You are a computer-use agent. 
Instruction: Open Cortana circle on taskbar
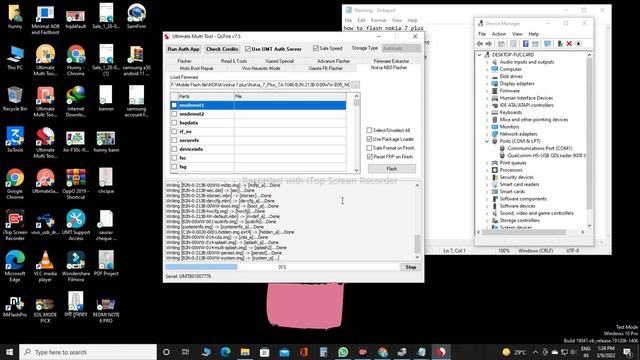click(x=166, y=352)
